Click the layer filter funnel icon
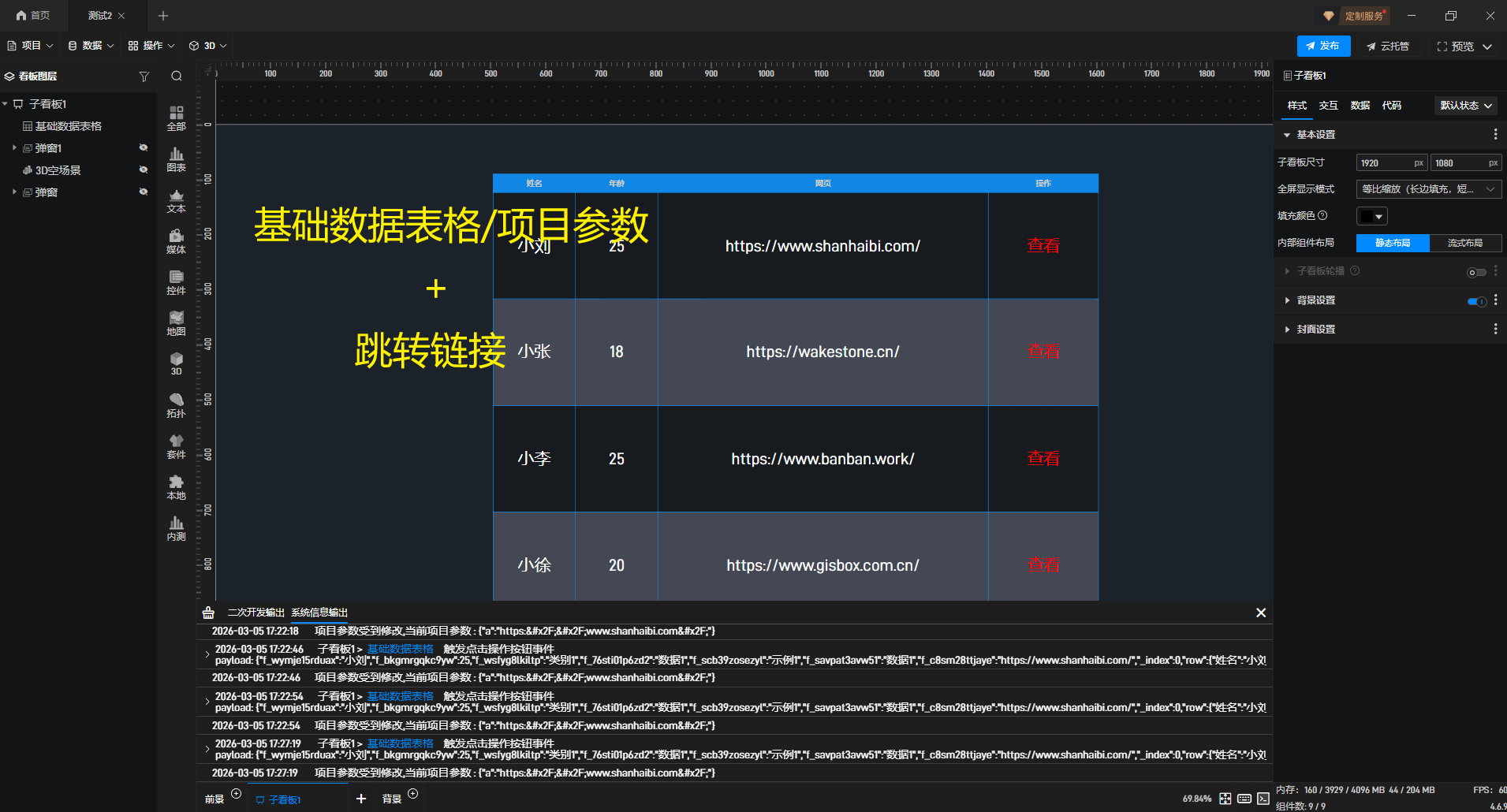 [x=144, y=76]
